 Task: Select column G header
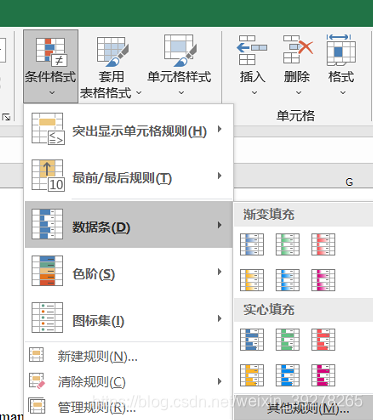pyautogui.click(x=349, y=182)
